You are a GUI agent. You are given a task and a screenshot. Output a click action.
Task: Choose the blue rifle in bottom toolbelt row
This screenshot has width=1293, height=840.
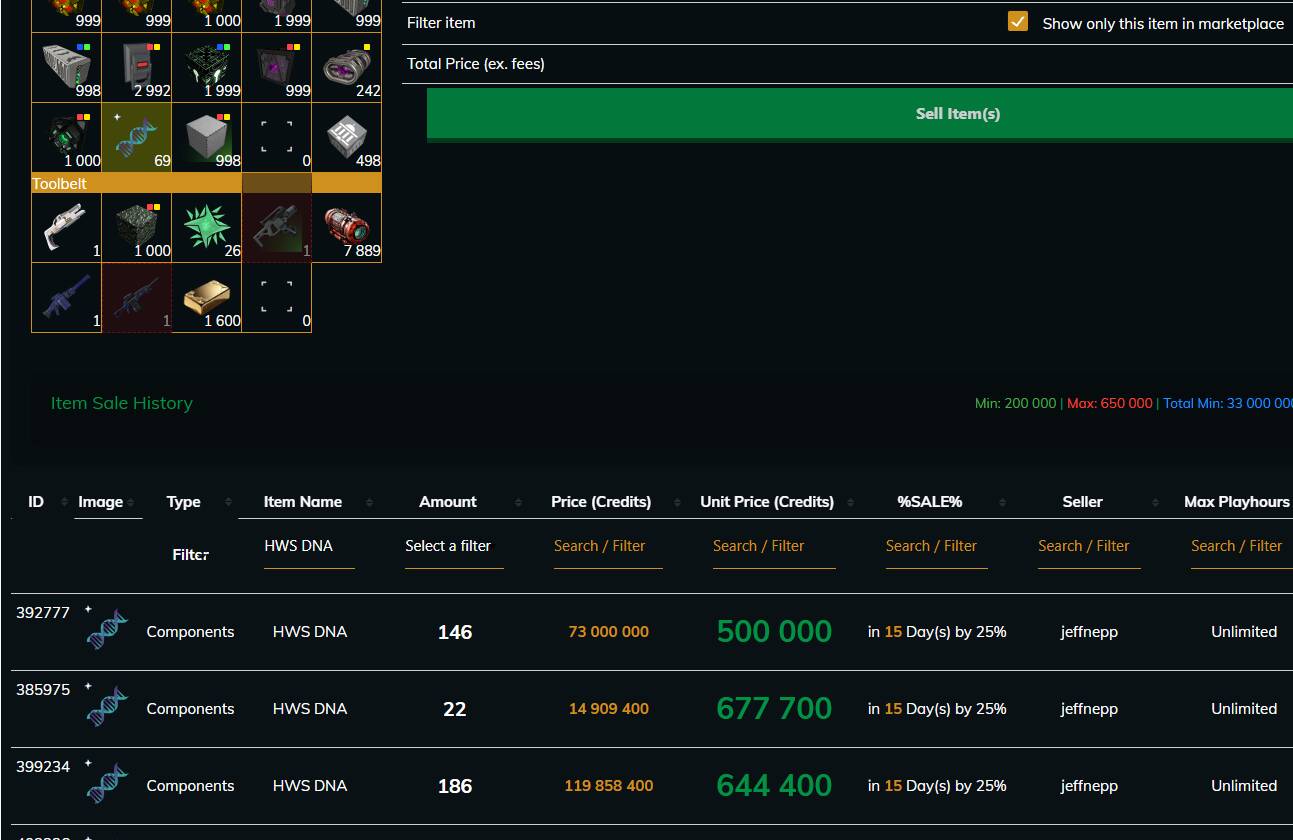point(66,297)
